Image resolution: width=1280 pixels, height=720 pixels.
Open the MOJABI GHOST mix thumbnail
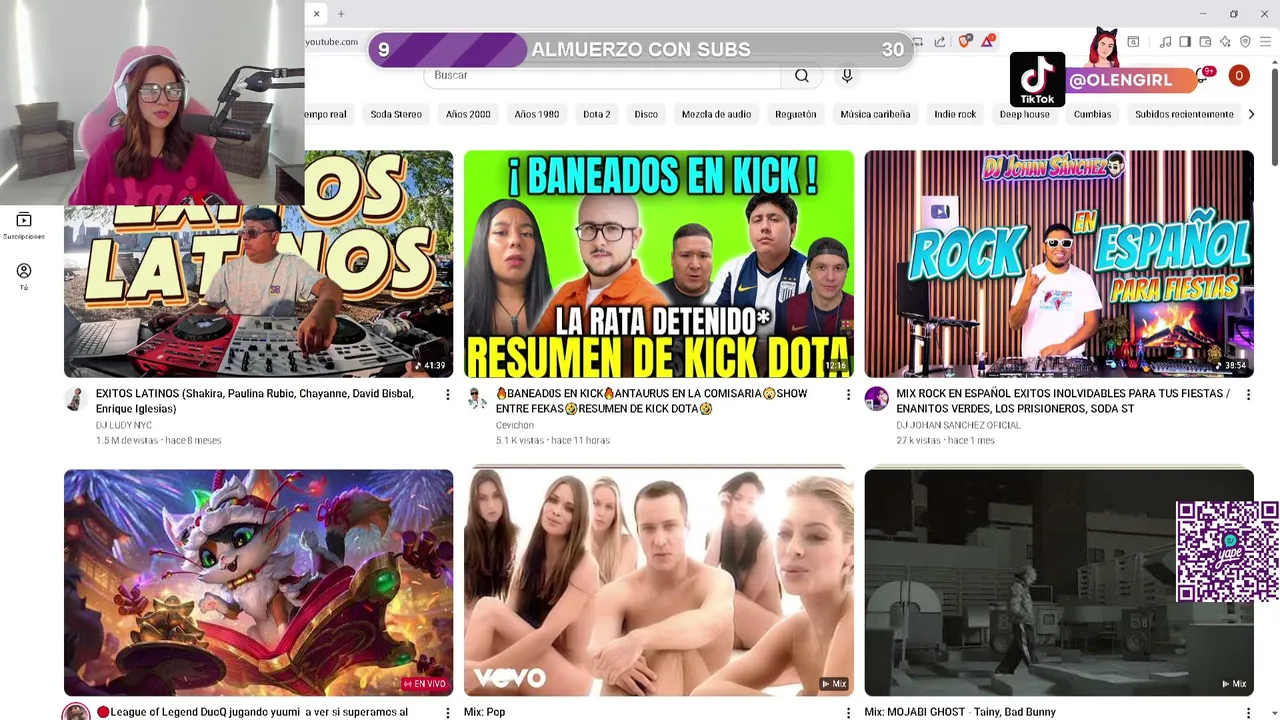coord(1059,582)
